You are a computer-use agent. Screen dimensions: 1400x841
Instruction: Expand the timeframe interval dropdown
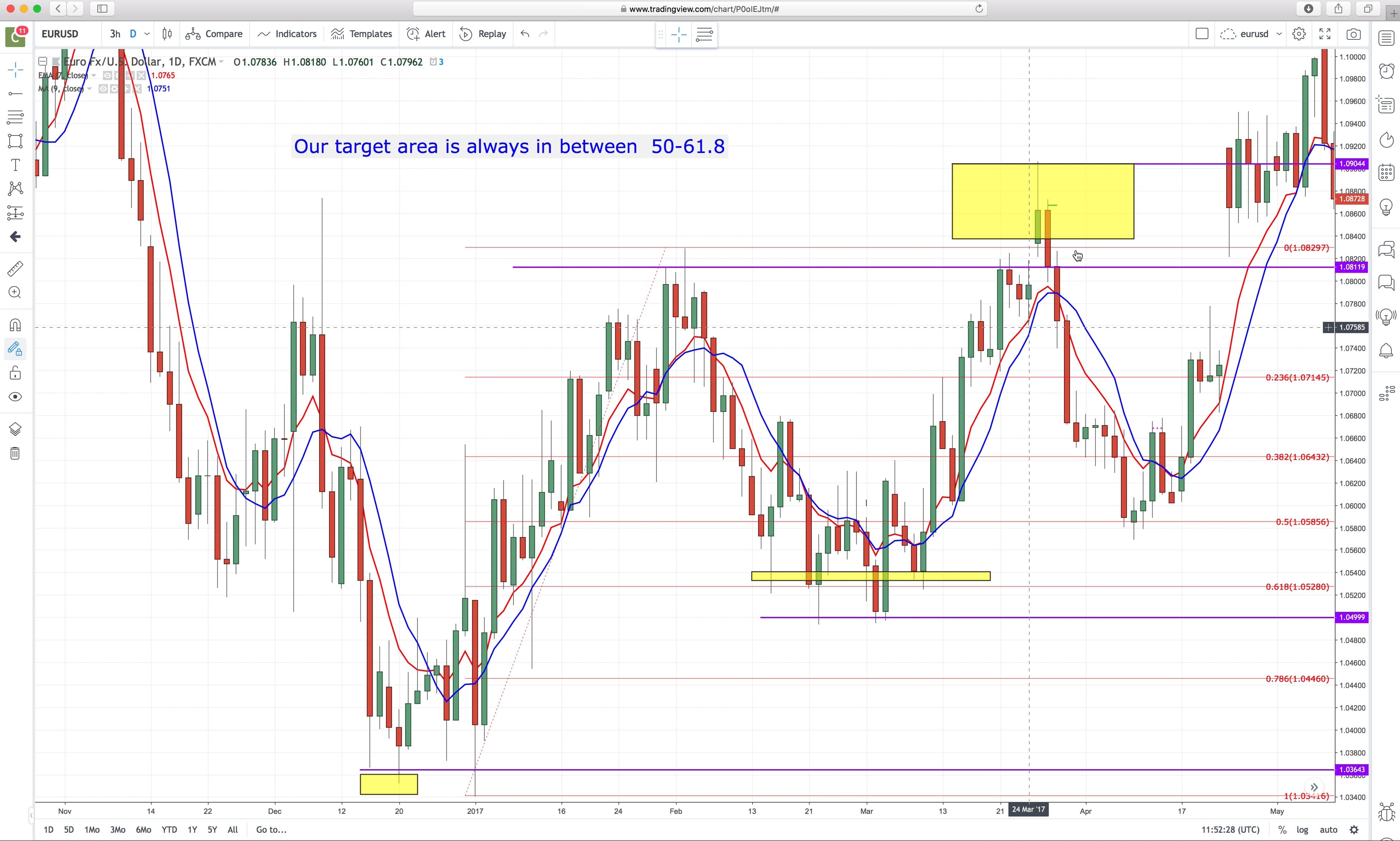click(x=147, y=34)
